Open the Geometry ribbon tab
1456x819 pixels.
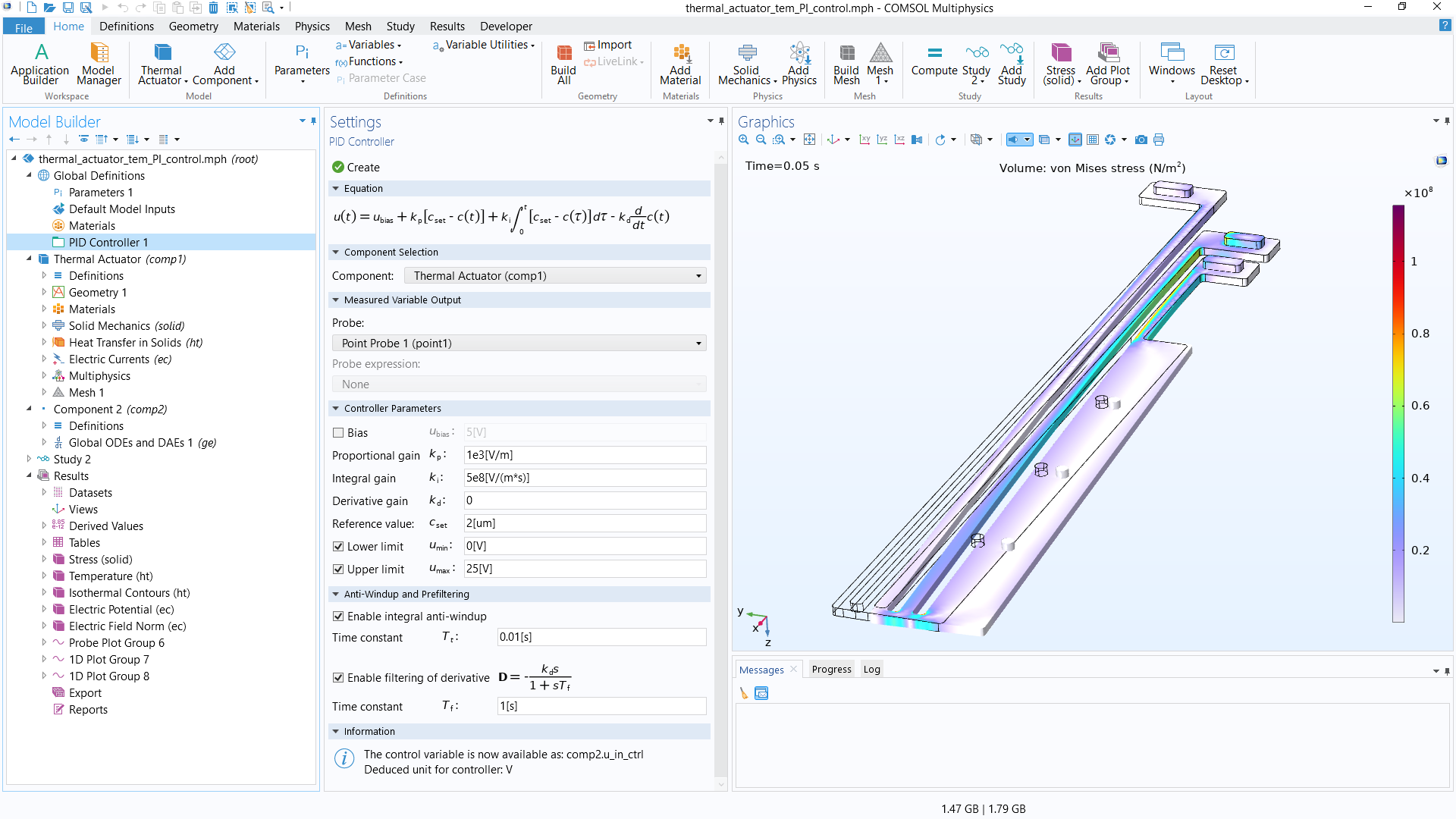pyautogui.click(x=193, y=26)
